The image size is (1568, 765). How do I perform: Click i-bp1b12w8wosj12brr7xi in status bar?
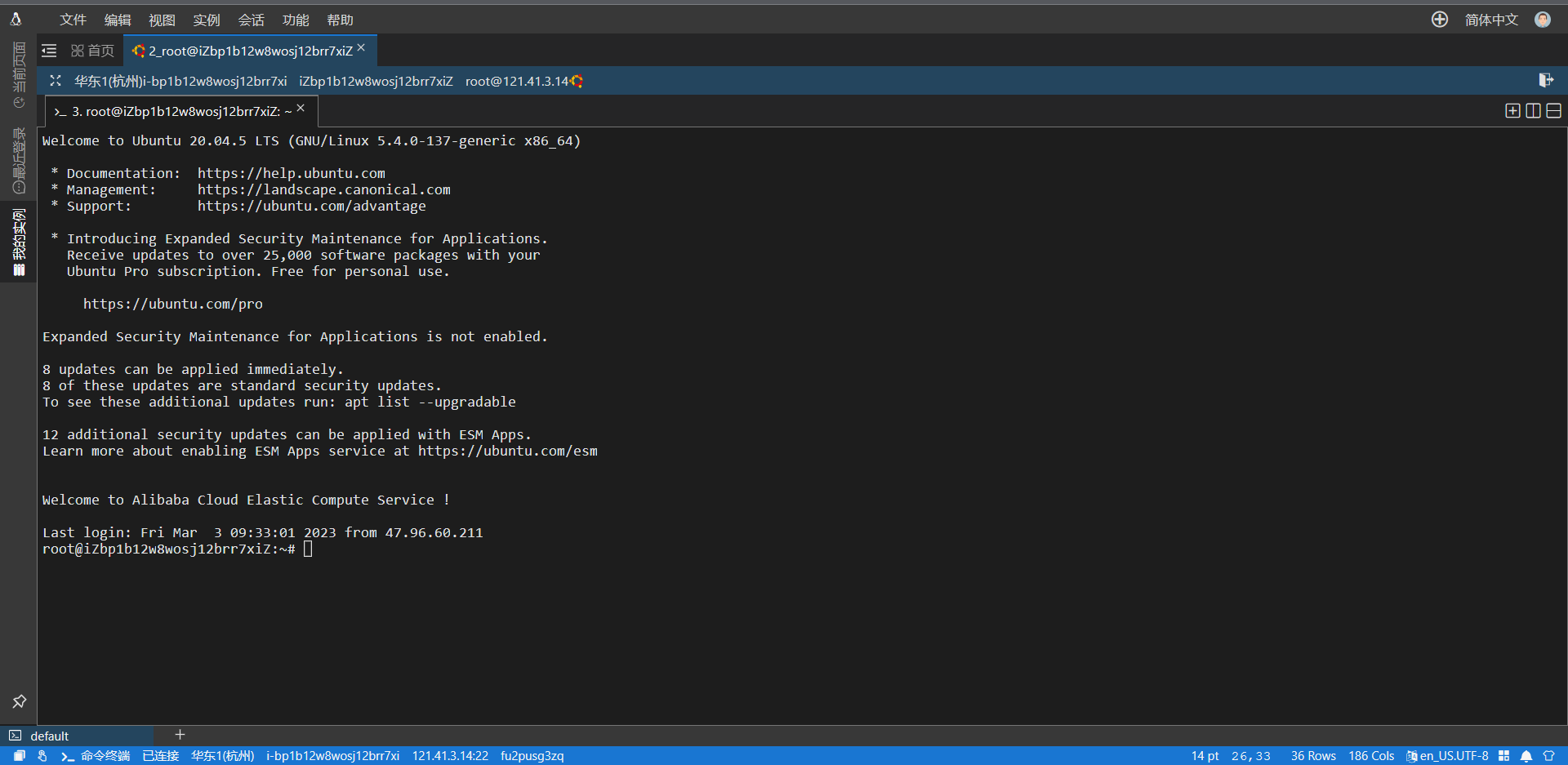click(x=332, y=756)
